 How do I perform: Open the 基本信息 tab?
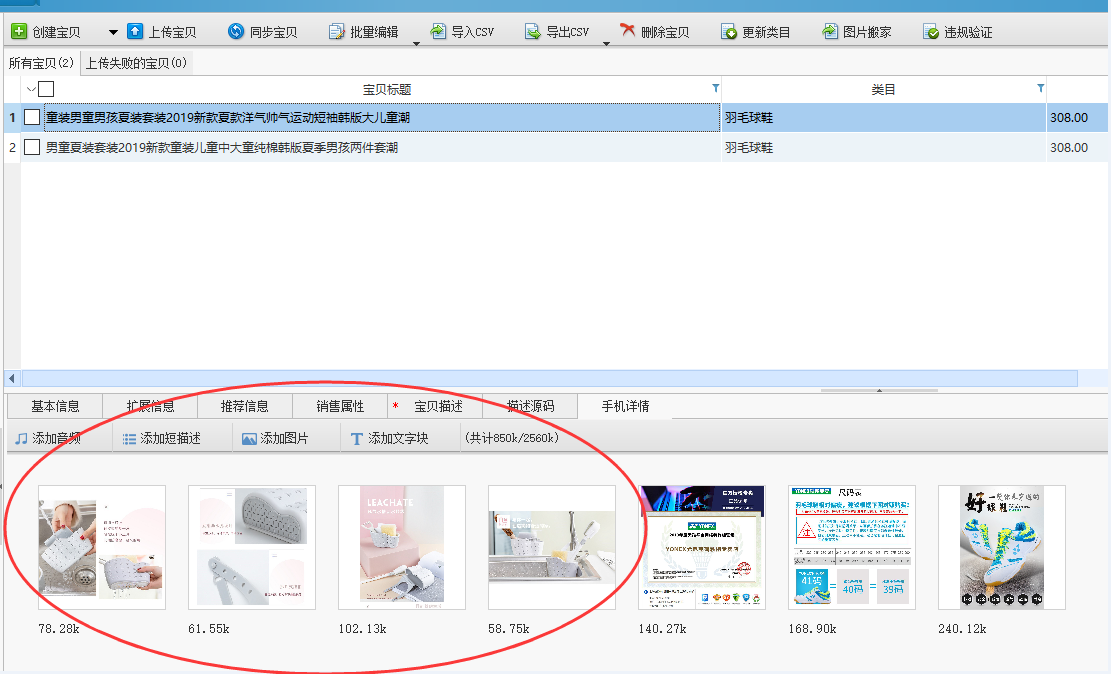pyautogui.click(x=55, y=406)
